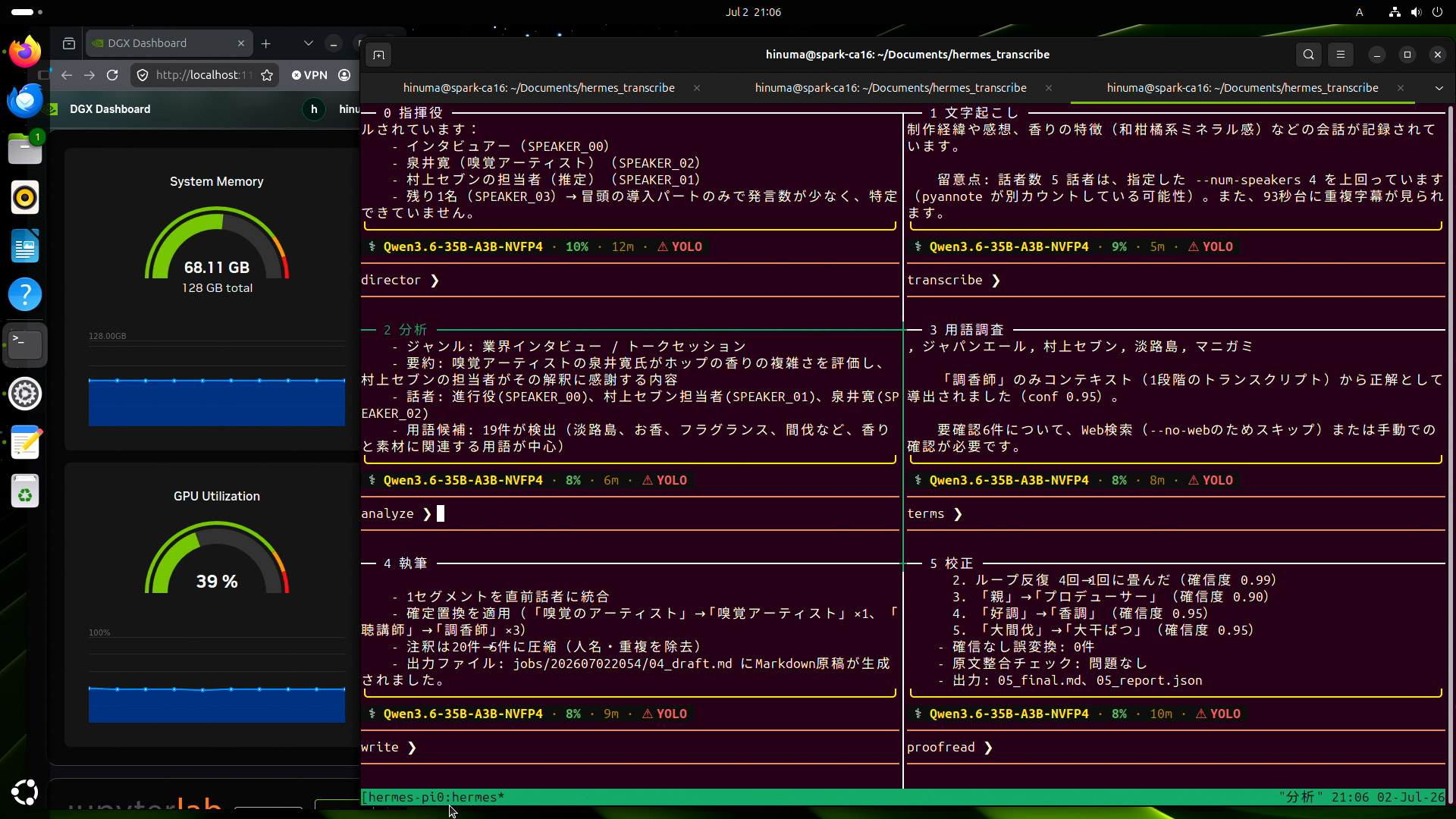Bookmark page with the star icon
Screen dimensions: 1456x819
[x=267, y=75]
